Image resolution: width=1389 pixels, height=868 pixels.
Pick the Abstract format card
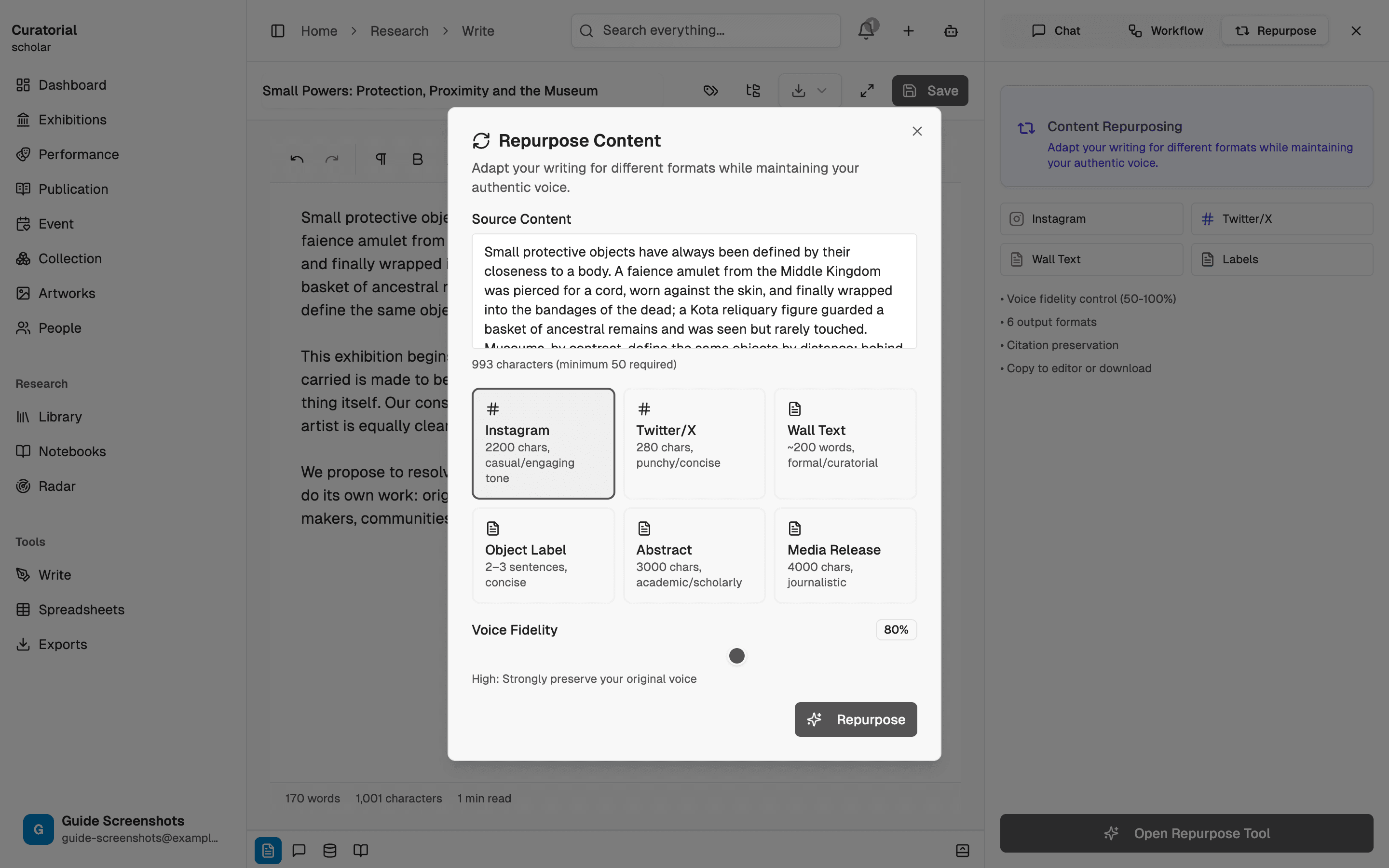tap(694, 555)
